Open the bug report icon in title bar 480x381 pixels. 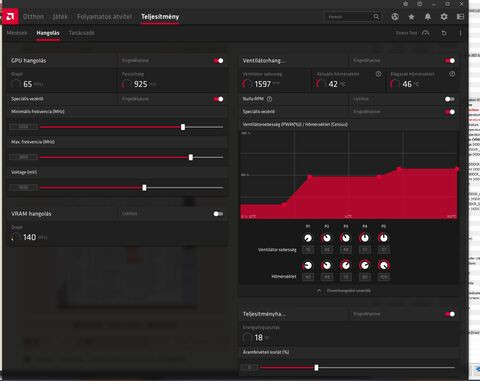click(x=406, y=4)
